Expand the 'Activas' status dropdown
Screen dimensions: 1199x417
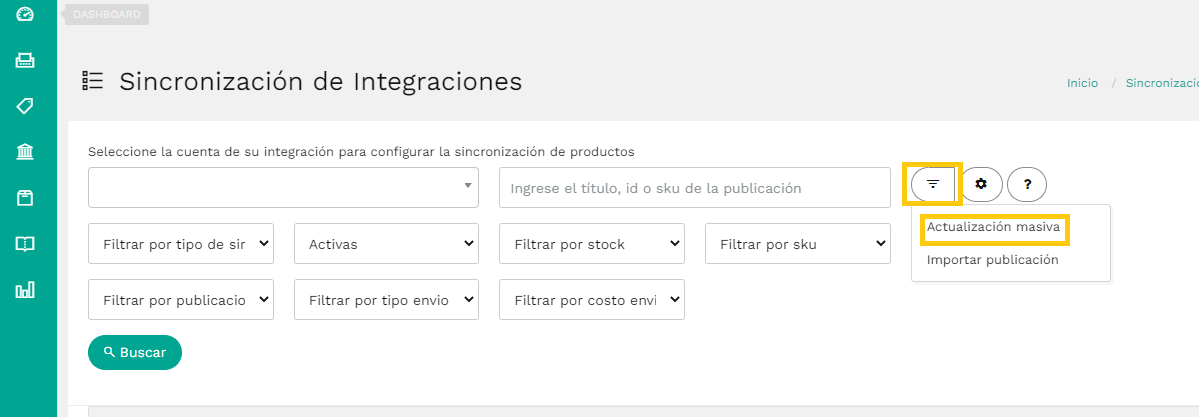pyautogui.click(x=386, y=244)
